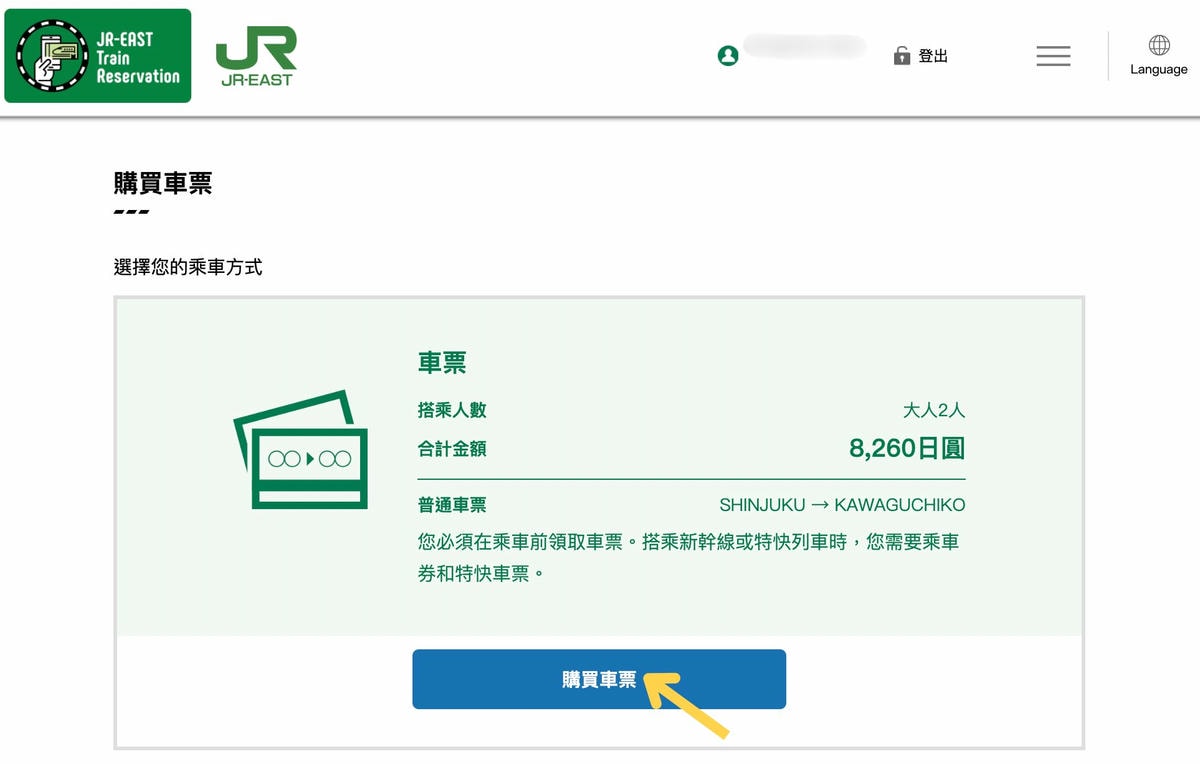
Task: Click SHINJUKU → KAWAGUCHIKO route text
Action: click(x=842, y=505)
